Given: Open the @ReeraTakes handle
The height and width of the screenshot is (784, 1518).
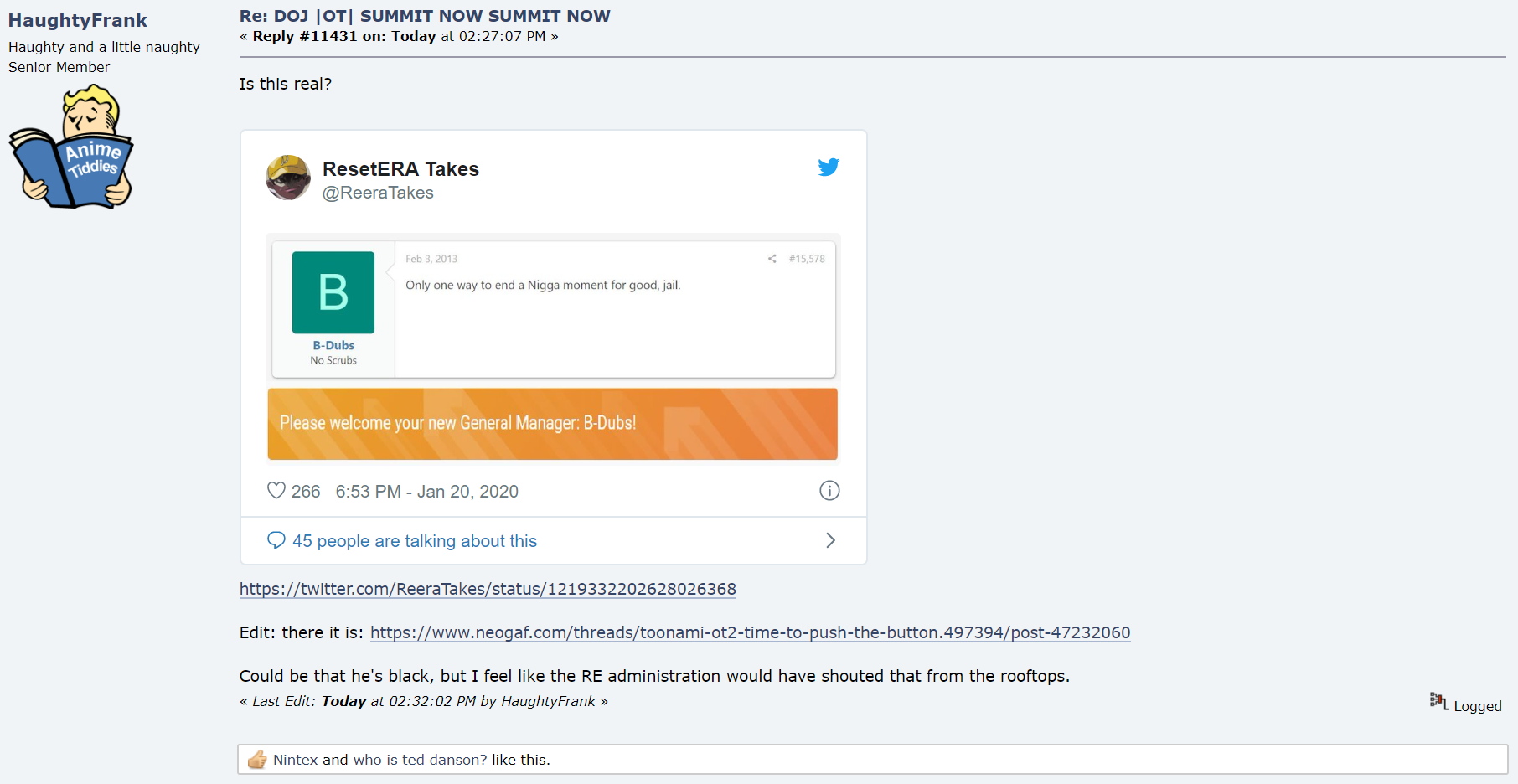Looking at the screenshot, I should pyautogui.click(x=378, y=193).
